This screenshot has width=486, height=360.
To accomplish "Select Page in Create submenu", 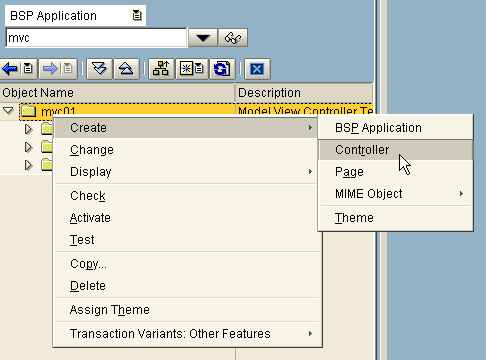I will tap(396, 172).
